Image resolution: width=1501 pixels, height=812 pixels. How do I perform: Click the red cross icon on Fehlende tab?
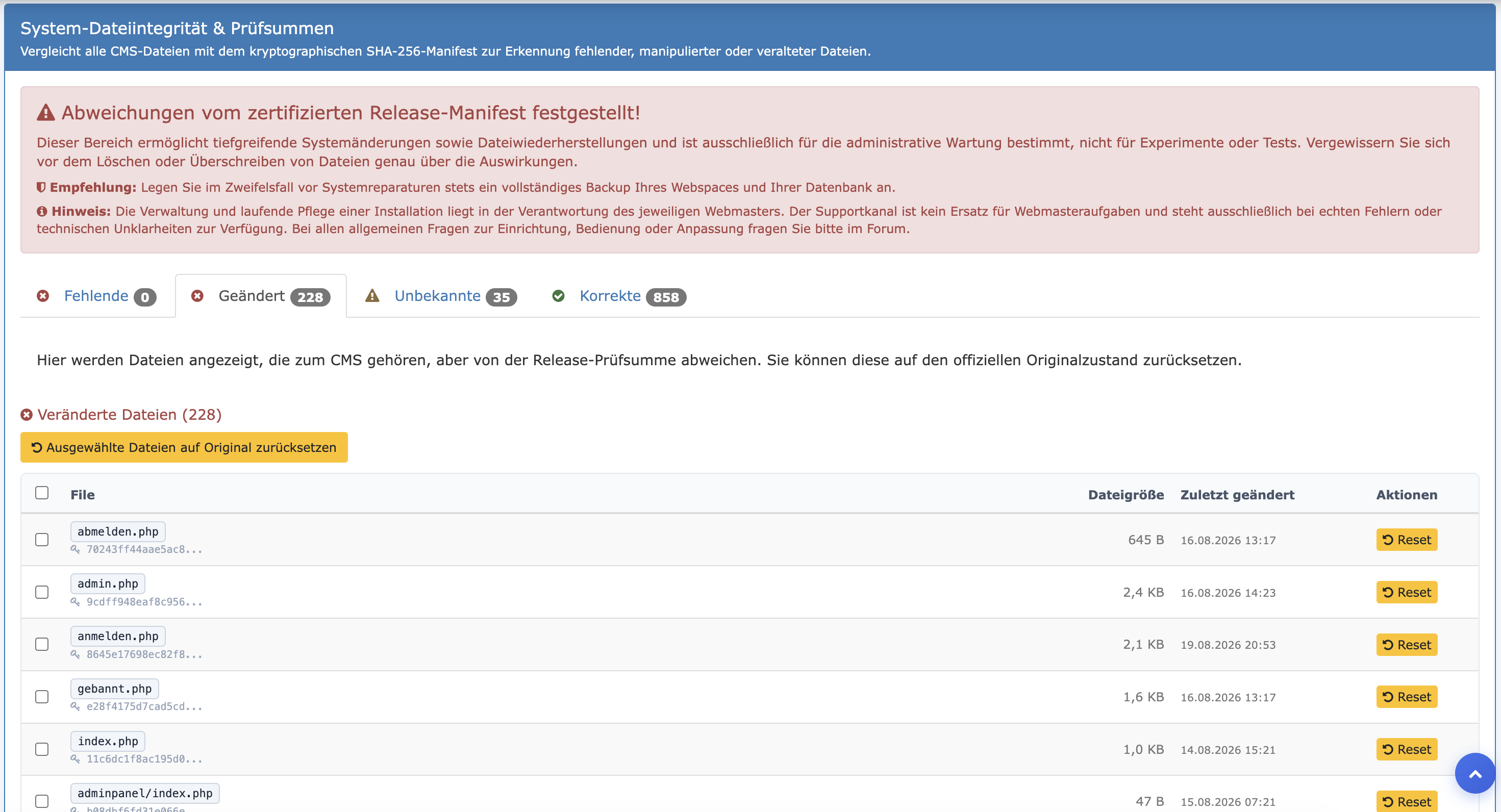[43, 296]
